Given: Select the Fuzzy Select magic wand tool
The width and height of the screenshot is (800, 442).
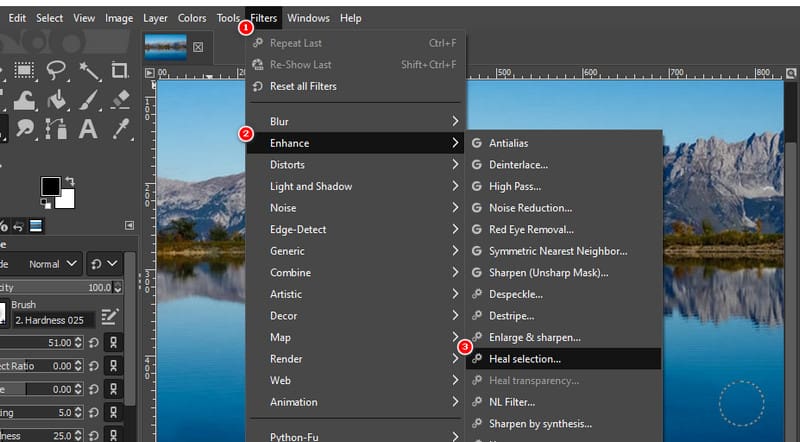Looking at the screenshot, I should click(89, 70).
